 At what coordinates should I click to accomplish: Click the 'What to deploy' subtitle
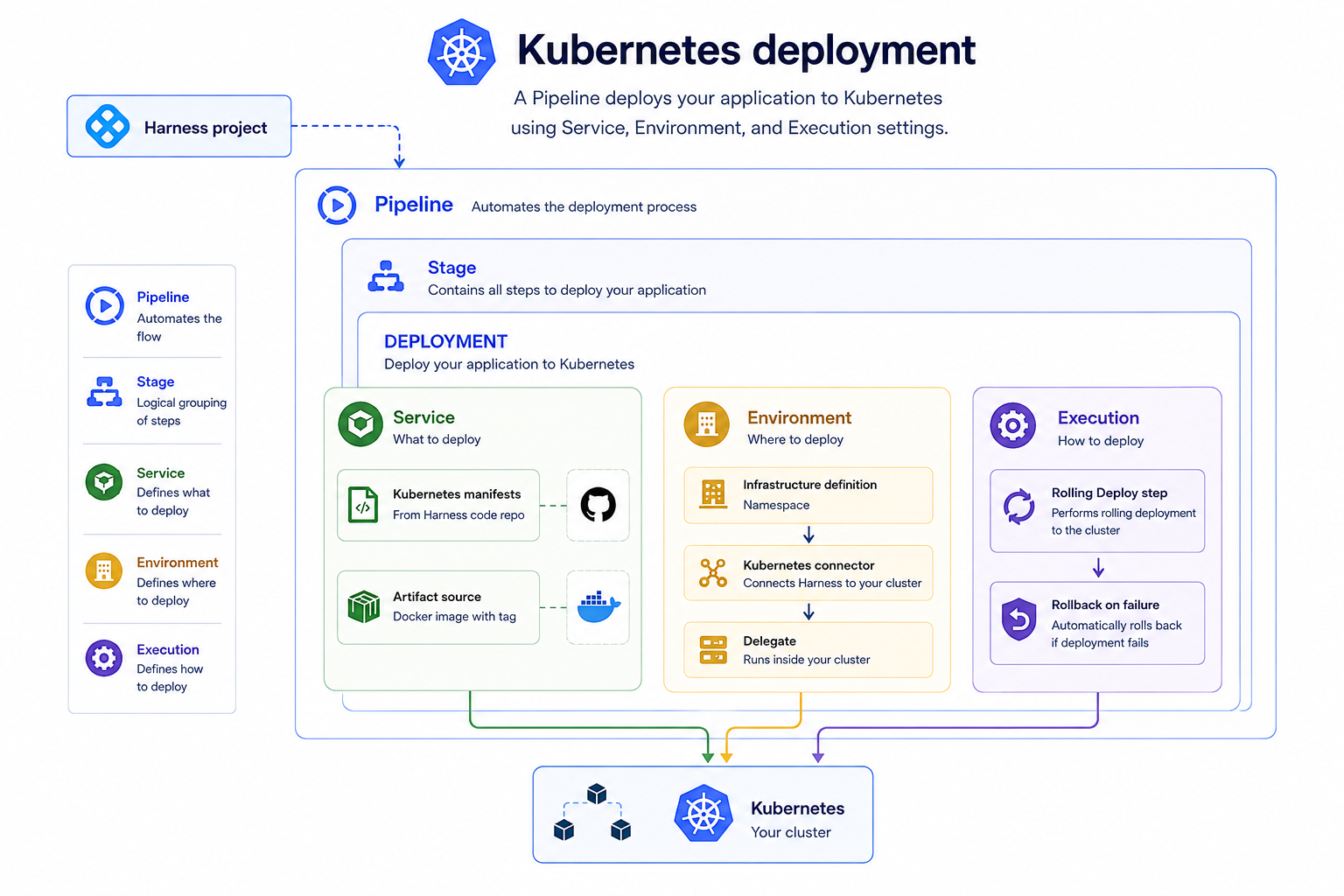[437, 439]
